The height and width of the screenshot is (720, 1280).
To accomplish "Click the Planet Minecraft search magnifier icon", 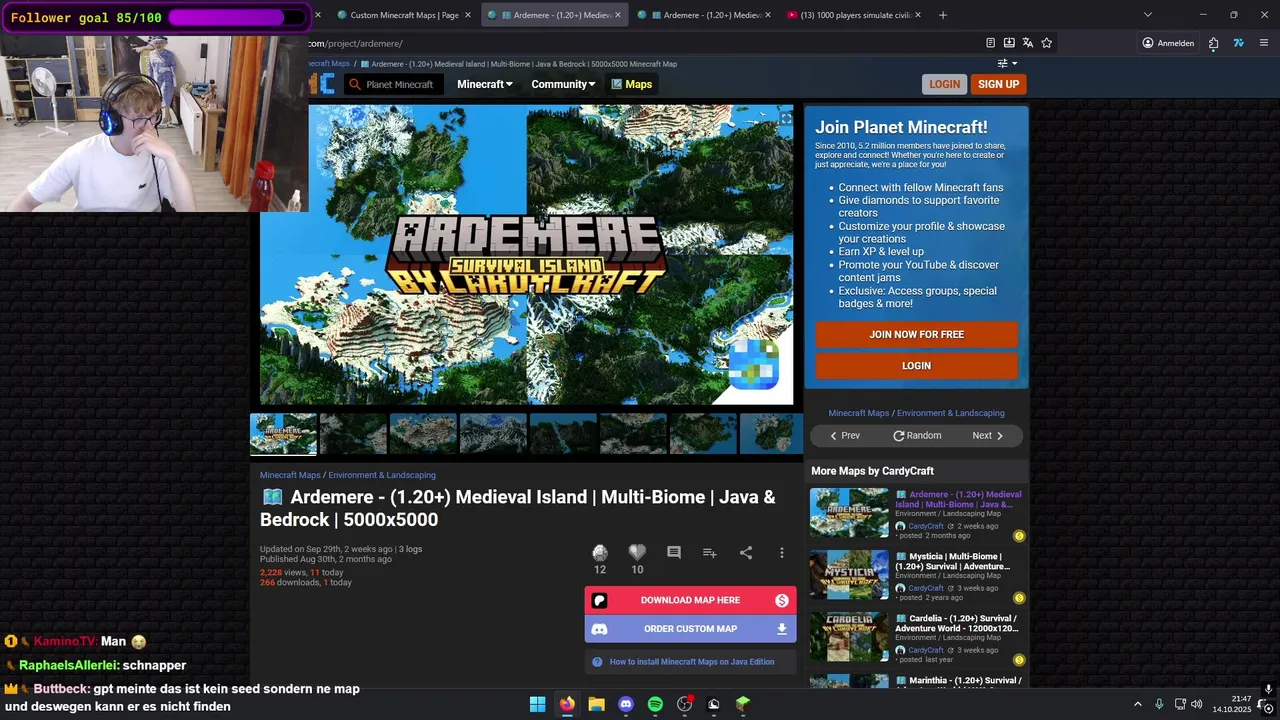I will click(x=354, y=84).
